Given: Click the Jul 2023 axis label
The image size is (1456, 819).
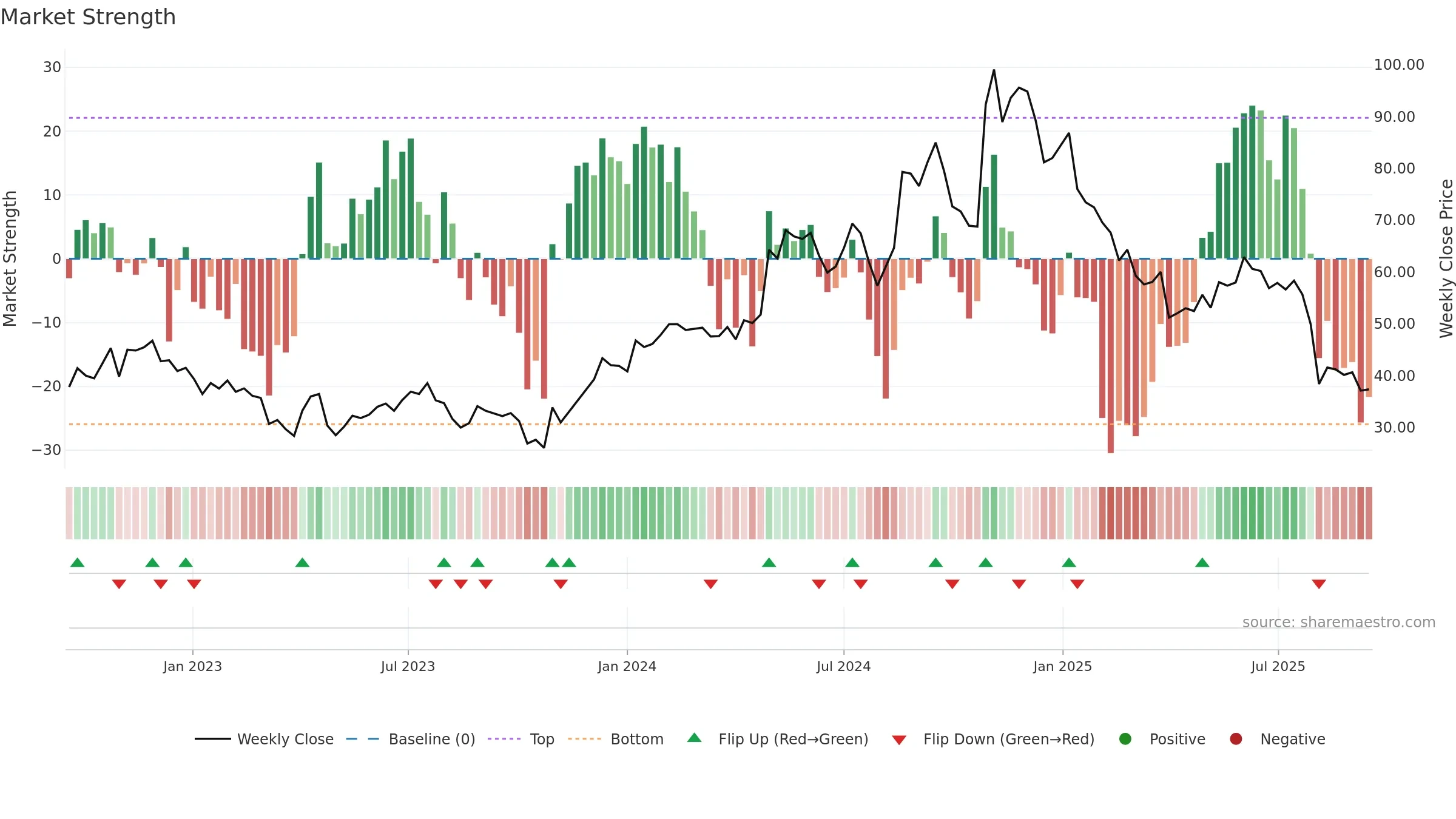Looking at the screenshot, I should (x=408, y=667).
